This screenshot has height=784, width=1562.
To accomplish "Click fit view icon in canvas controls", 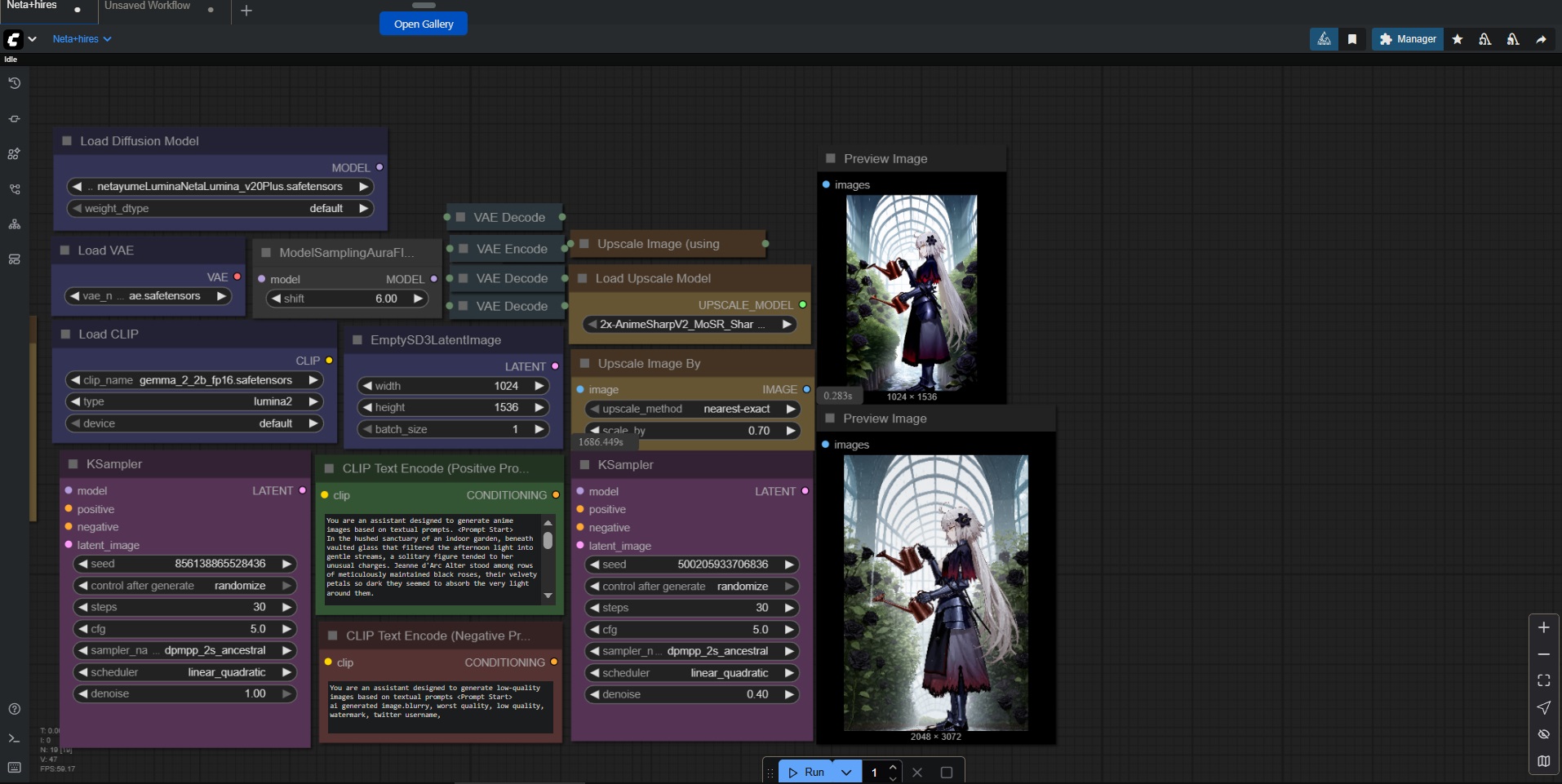I will pos(1543,680).
